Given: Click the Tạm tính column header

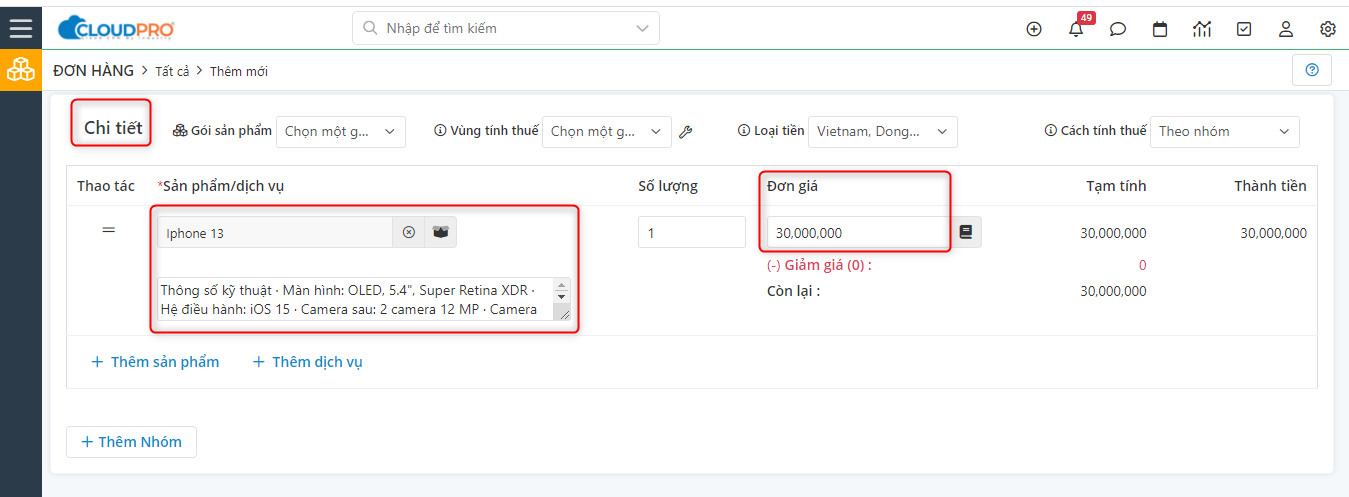Looking at the screenshot, I should pyautogui.click(x=1117, y=186).
